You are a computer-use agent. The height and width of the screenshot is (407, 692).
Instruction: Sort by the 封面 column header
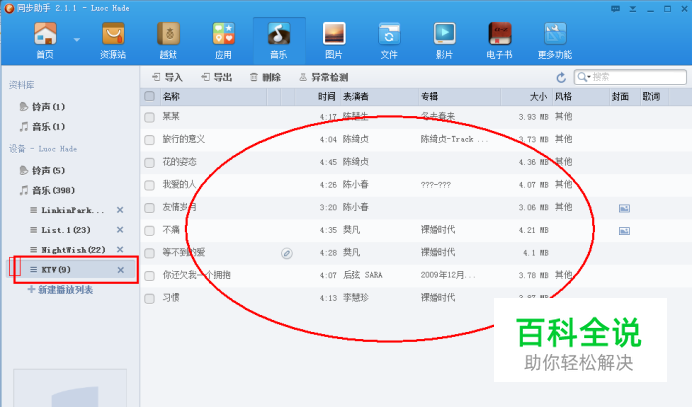click(624, 96)
